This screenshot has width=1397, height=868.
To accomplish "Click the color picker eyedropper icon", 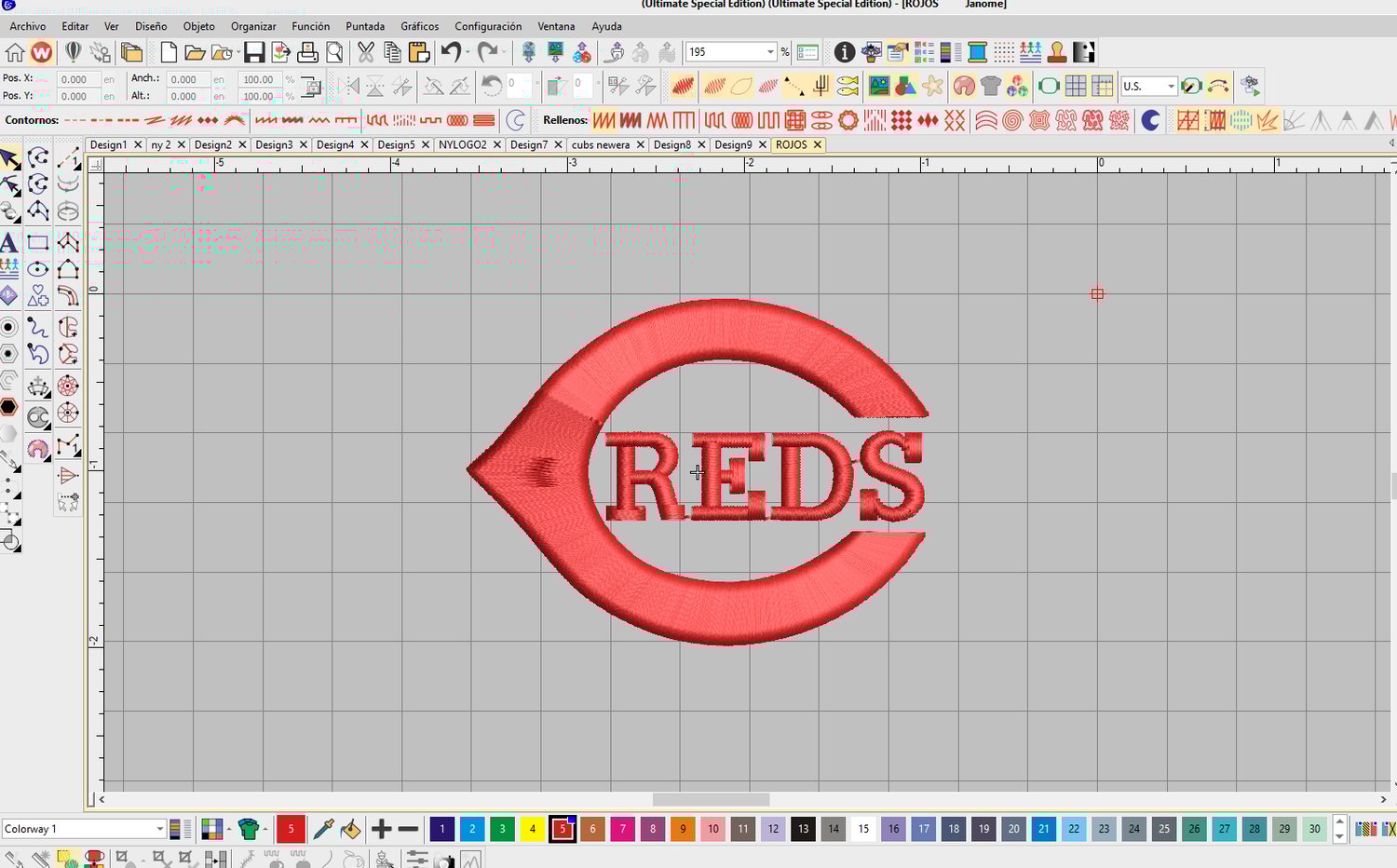I will [323, 829].
